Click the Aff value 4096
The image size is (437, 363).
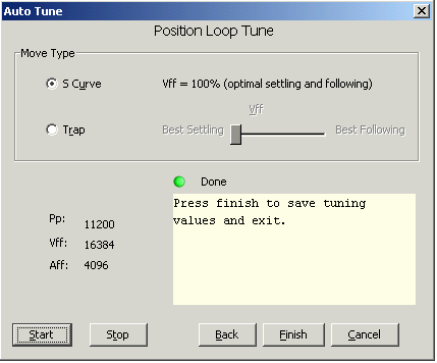(x=96, y=265)
